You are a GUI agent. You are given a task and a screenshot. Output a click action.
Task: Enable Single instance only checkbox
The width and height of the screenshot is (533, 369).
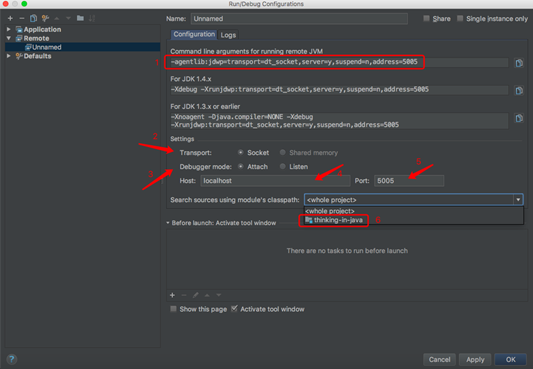[460, 18]
